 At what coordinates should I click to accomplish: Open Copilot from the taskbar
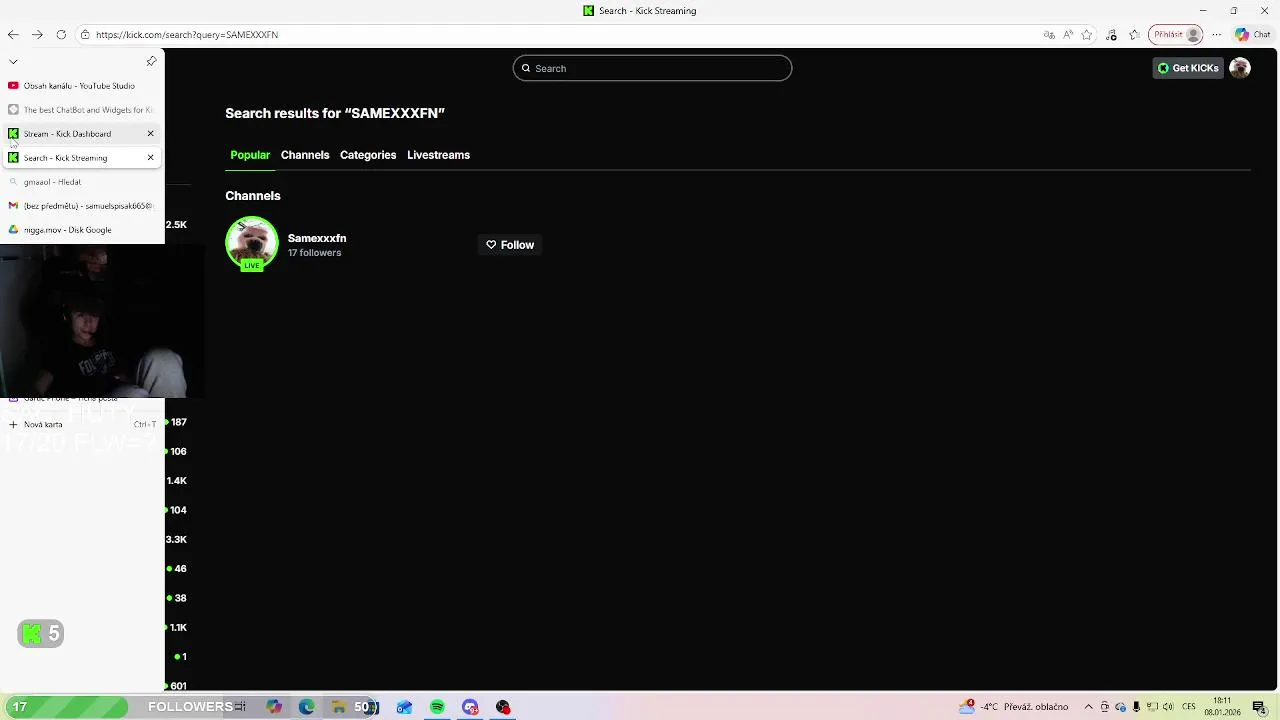coord(274,707)
